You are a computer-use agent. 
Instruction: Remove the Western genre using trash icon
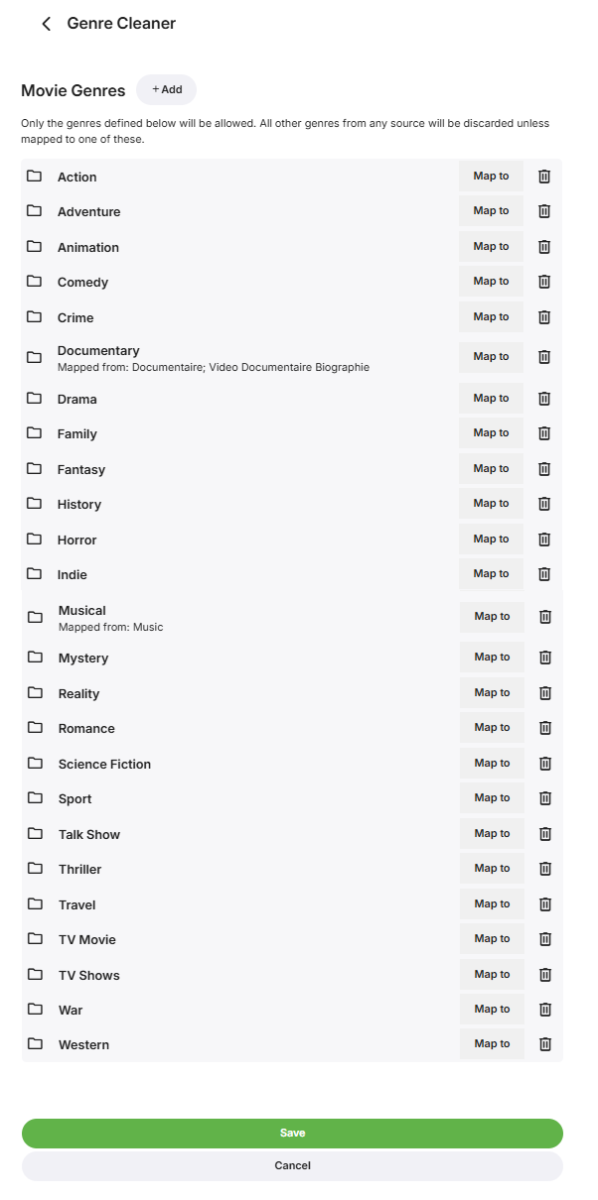point(545,1044)
